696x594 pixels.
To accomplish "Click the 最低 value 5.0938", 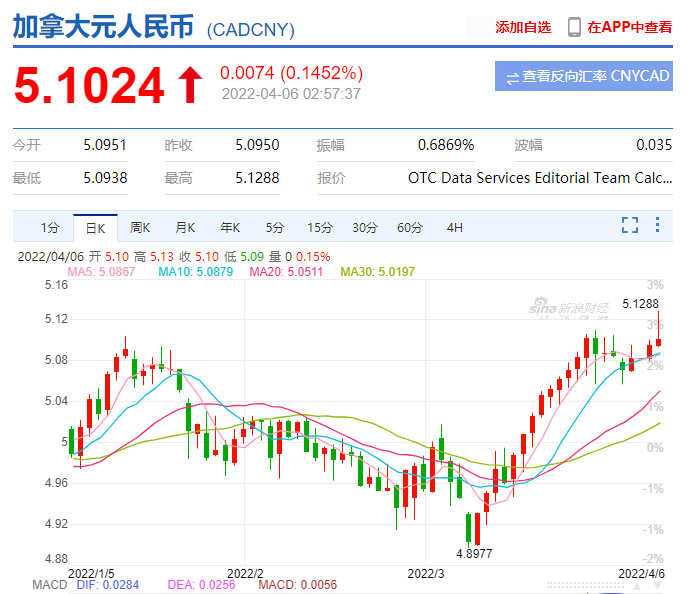I will pyautogui.click(x=106, y=178).
